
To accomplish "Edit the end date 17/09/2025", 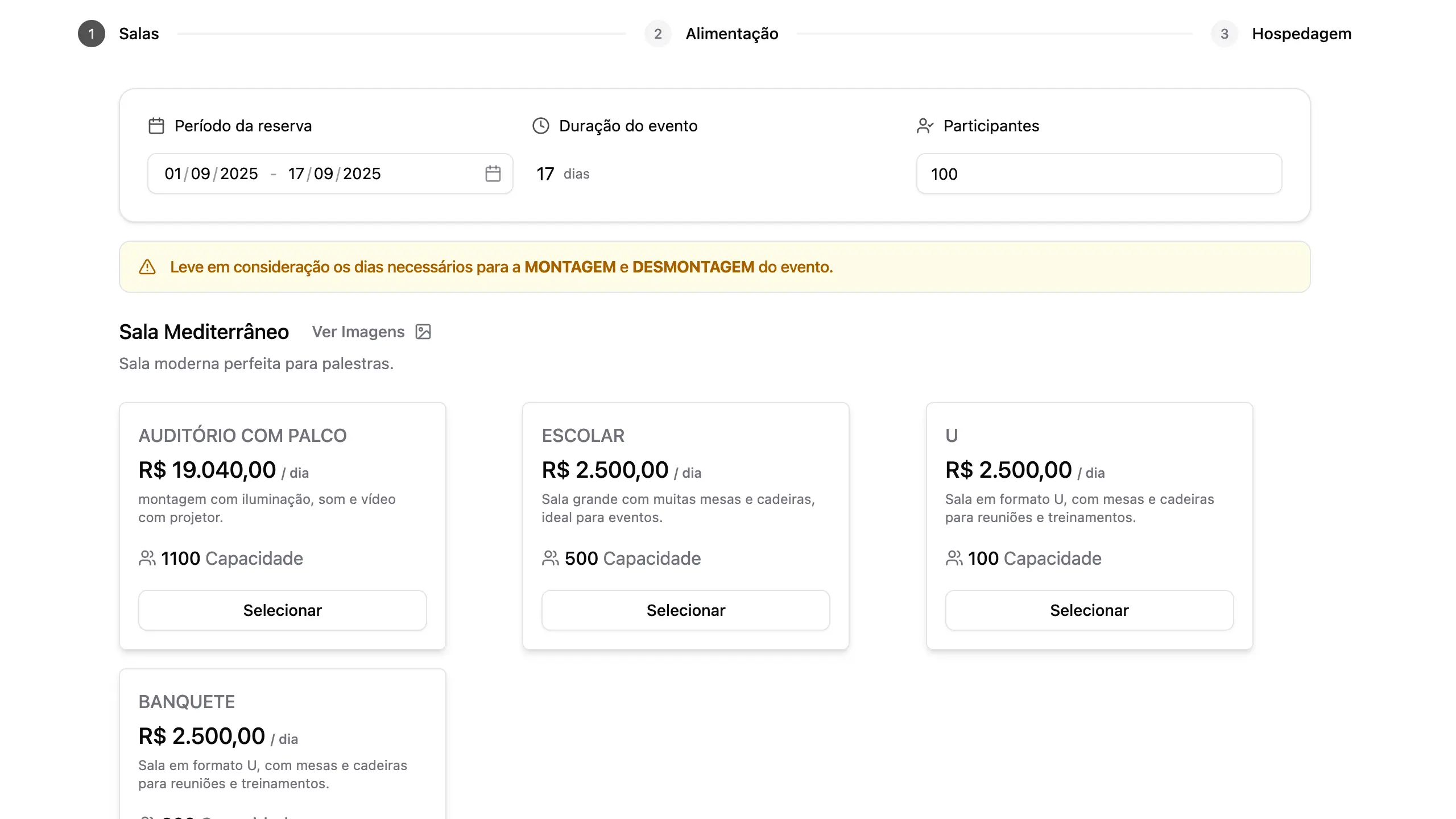I will click(334, 173).
